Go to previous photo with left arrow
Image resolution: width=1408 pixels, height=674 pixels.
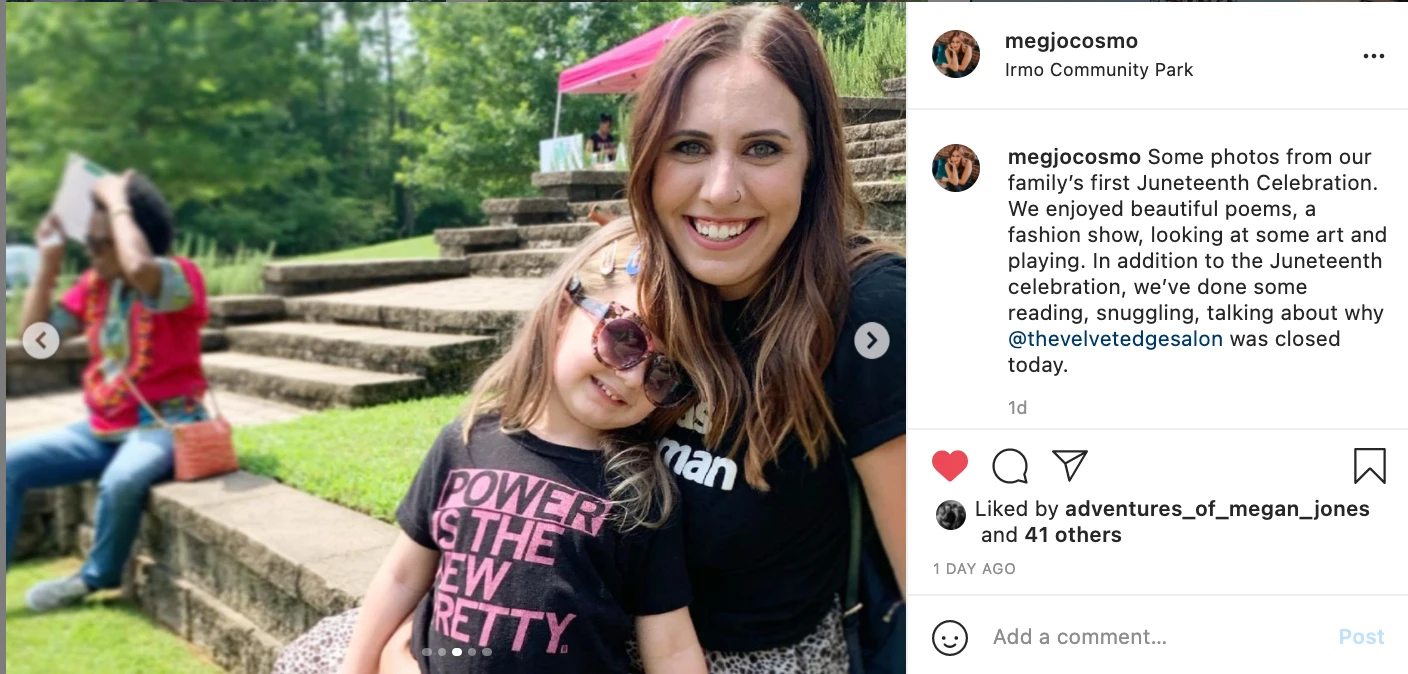pyautogui.click(x=40, y=341)
